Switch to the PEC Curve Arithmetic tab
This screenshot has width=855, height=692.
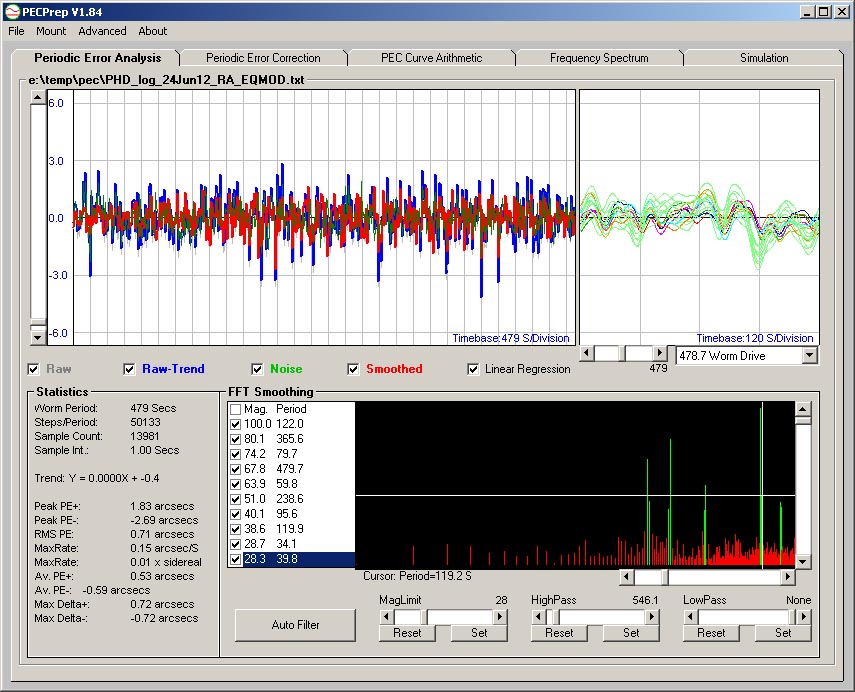431,58
